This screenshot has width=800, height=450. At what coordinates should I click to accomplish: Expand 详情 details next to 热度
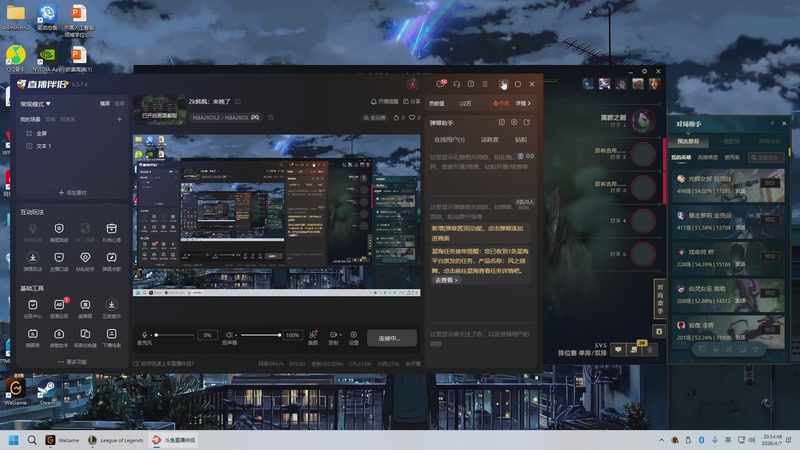[x=523, y=104]
